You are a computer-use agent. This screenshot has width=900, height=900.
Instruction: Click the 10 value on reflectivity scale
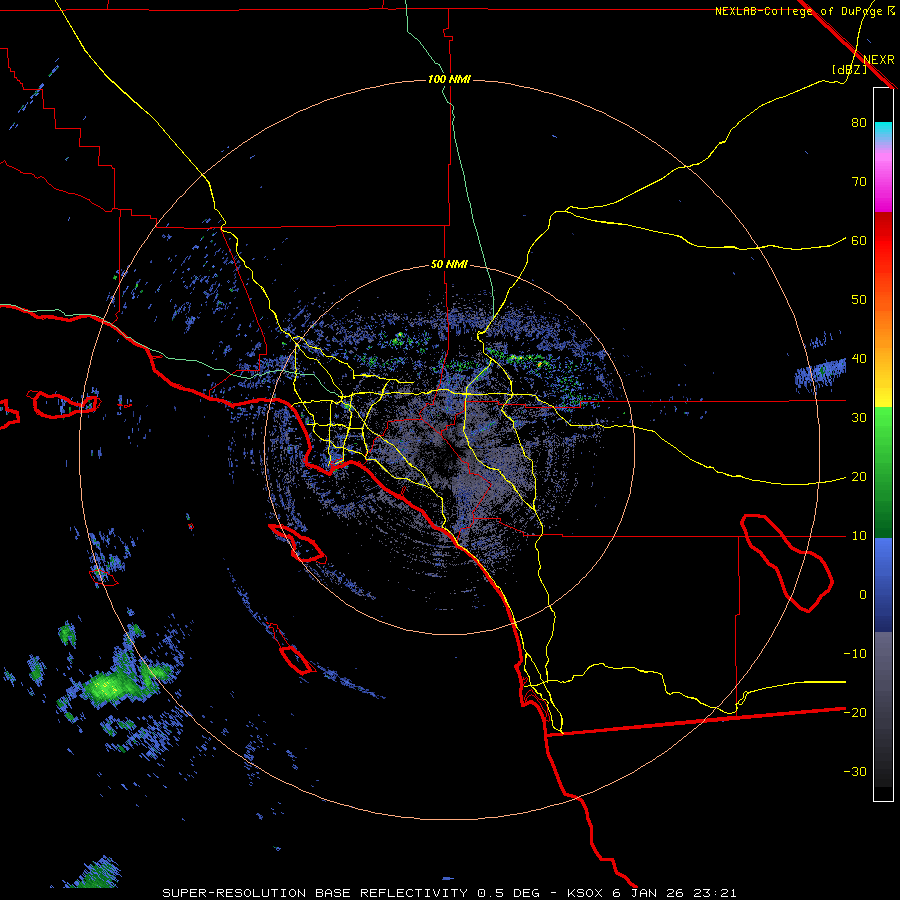(859, 536)
